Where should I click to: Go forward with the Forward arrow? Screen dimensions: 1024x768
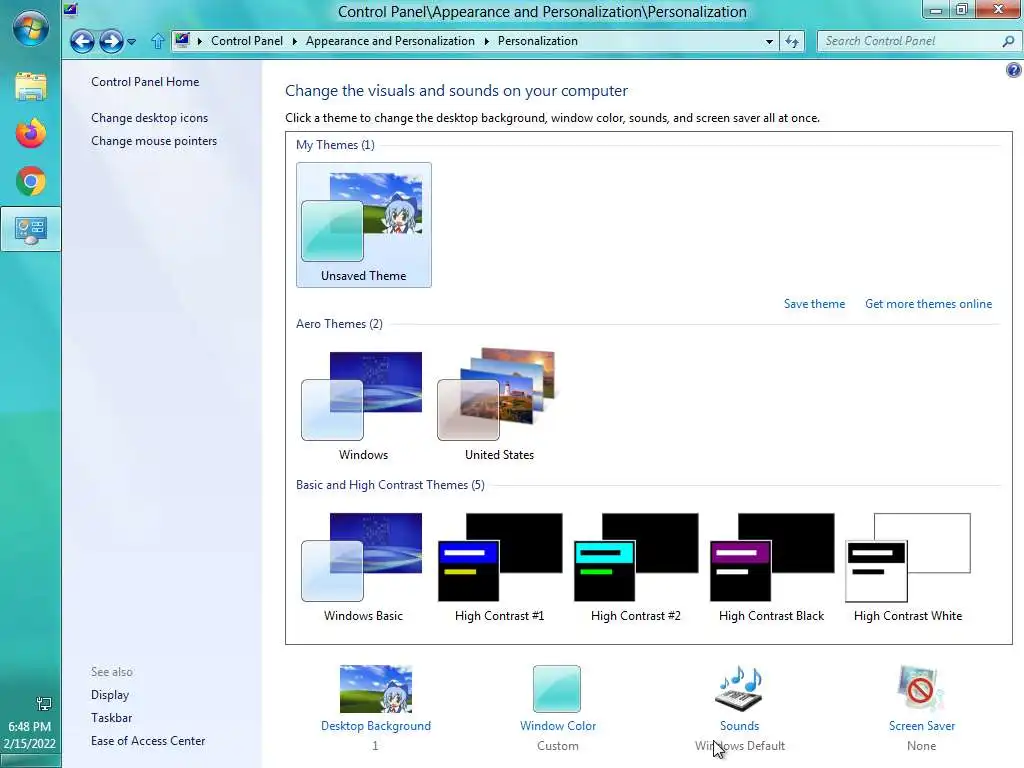(111, 41)
